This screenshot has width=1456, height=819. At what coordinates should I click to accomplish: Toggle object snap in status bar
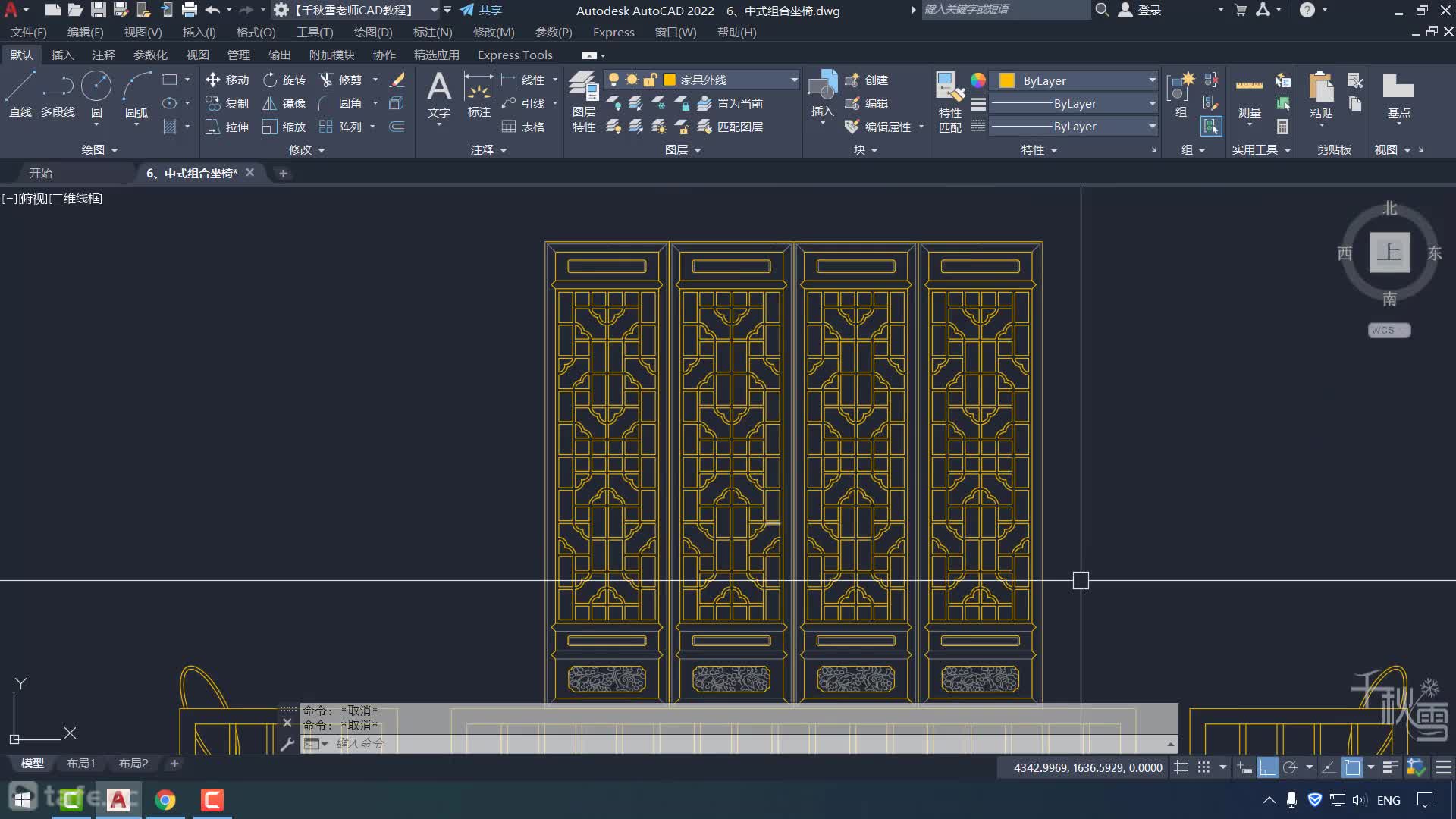(x=1352, y=767)
